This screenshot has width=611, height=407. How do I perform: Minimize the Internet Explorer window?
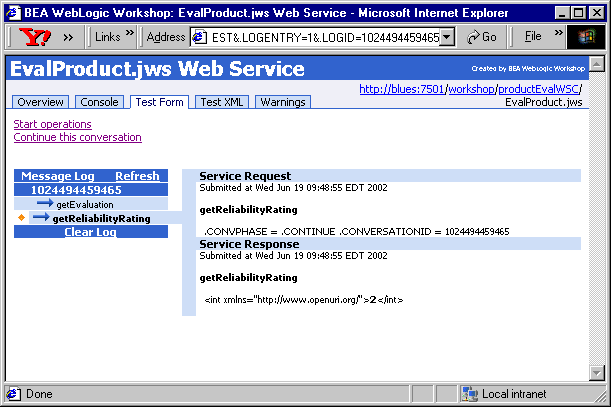pos(562,13)
